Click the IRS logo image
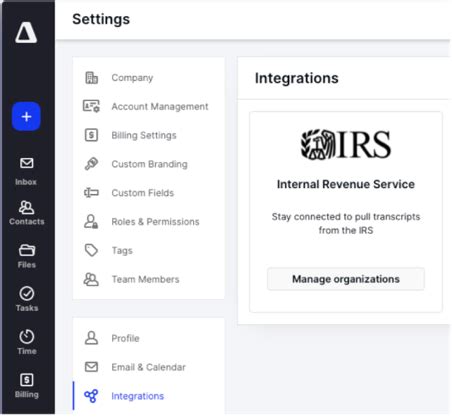The width and height of the screenshot is (452, 417). pyautogui.click(x=346, y=144)
